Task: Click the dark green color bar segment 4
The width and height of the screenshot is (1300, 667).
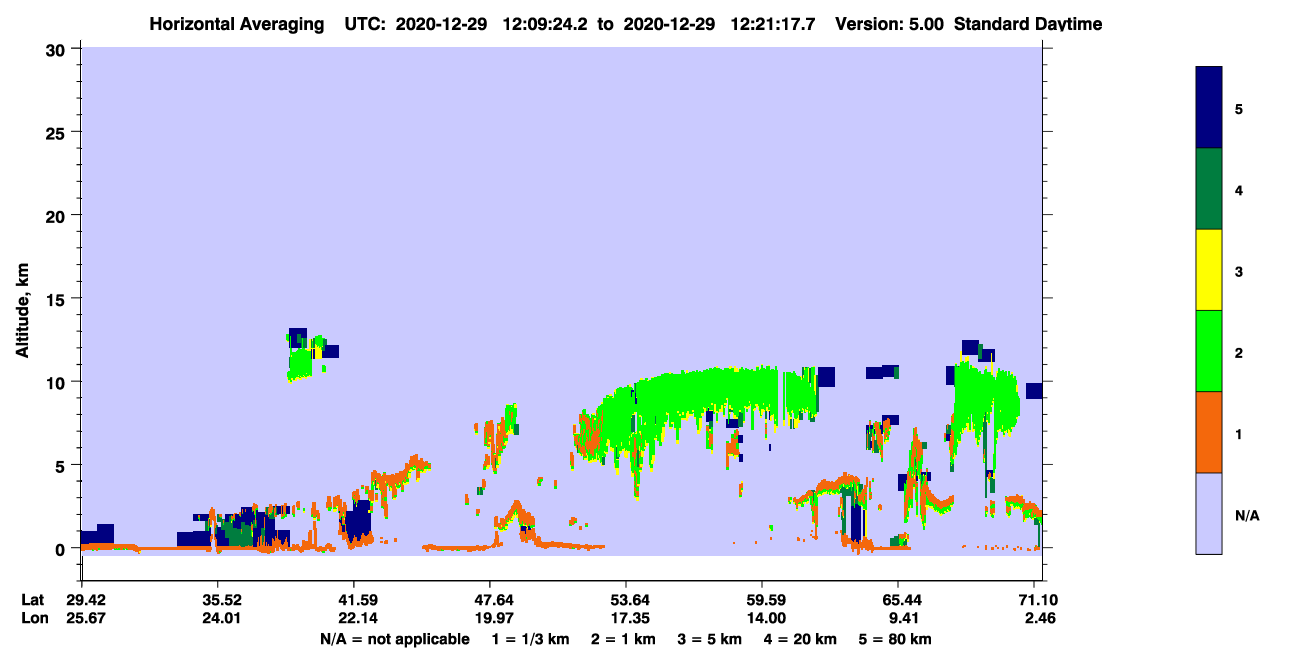Action: [1209, 189]
